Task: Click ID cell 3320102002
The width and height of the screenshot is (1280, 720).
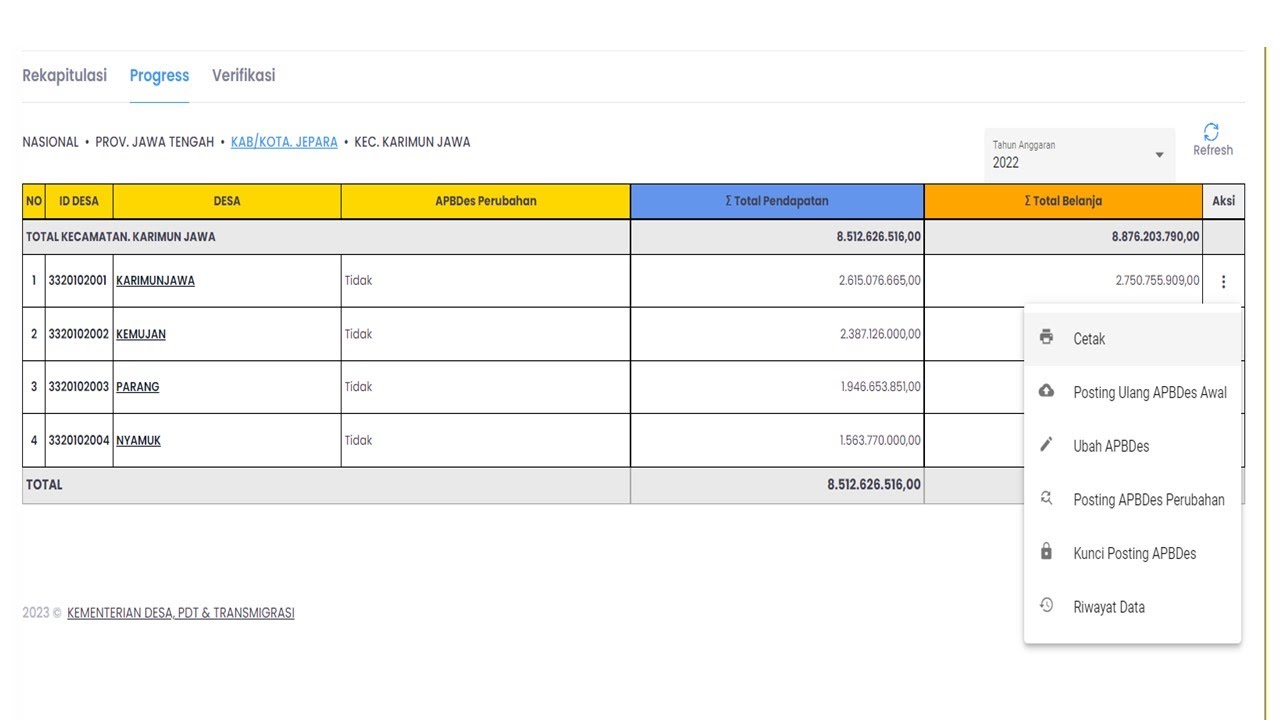Action: click(x=78, y=334)
